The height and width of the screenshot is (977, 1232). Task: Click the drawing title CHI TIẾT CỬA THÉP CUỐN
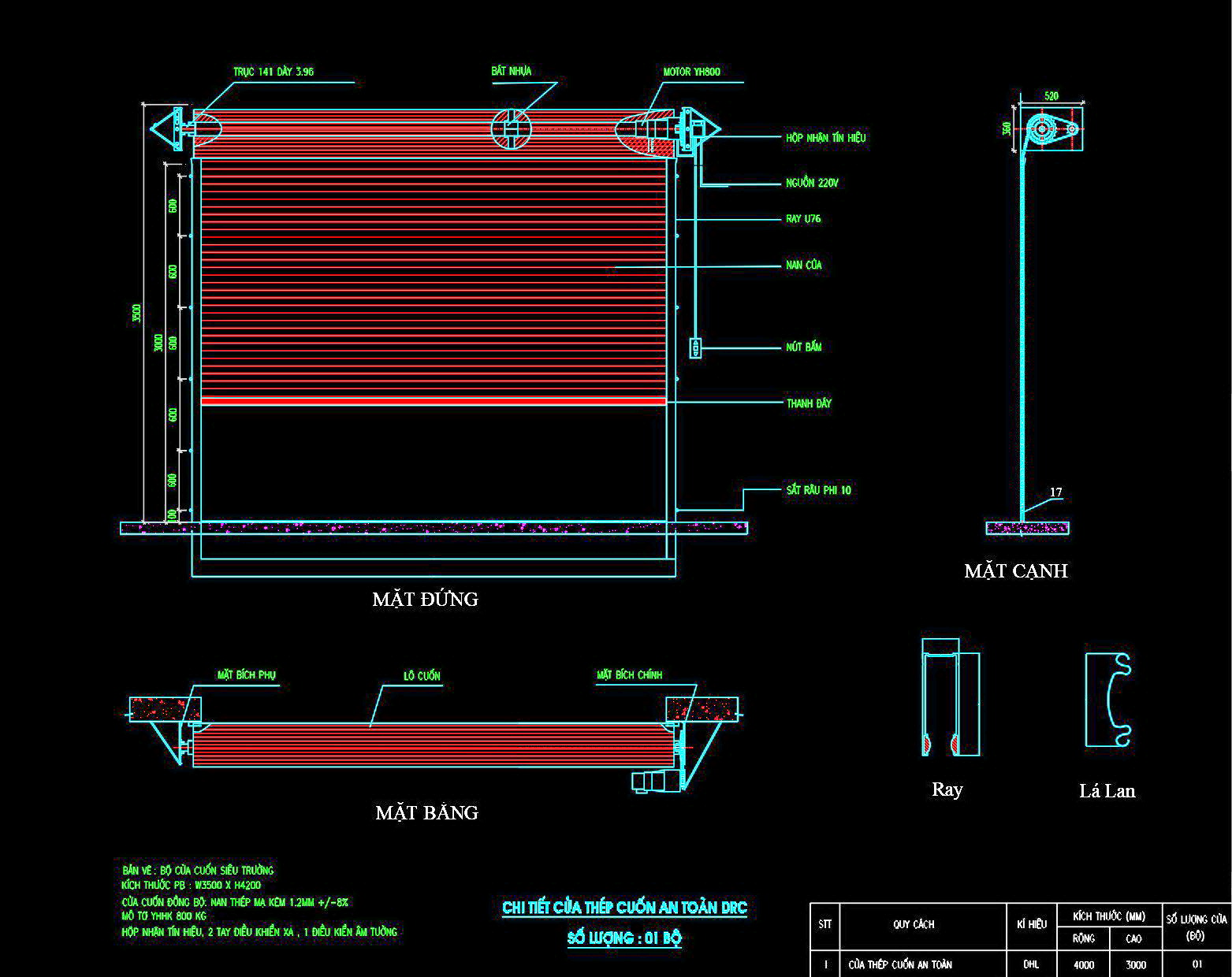tap(624, 908)
